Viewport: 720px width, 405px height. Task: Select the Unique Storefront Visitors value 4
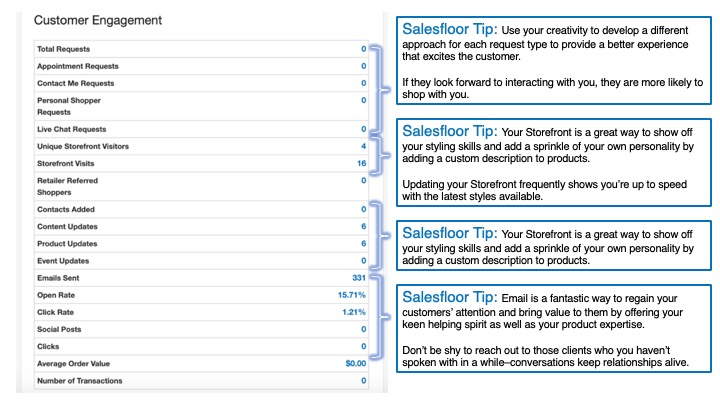click(363, 146)
